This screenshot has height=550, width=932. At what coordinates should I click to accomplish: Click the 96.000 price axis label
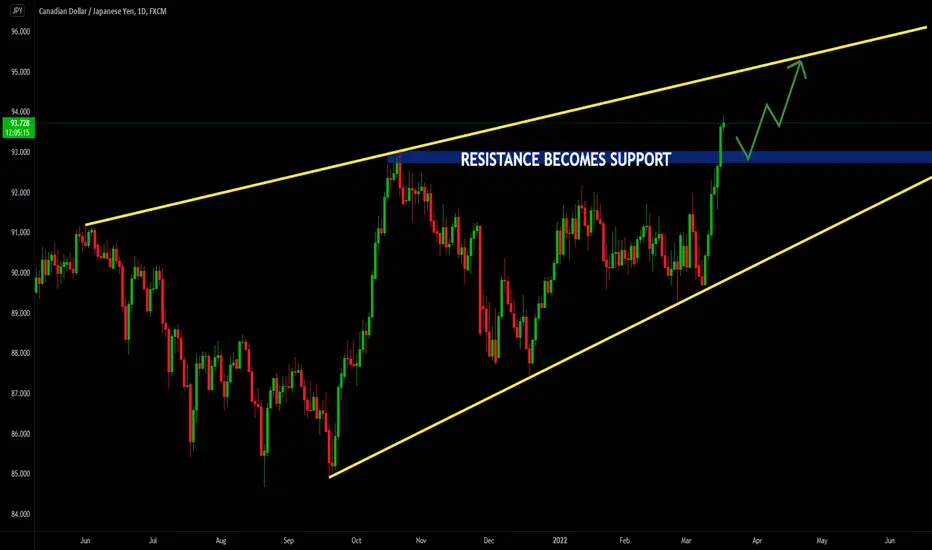(x=20, y=32)
